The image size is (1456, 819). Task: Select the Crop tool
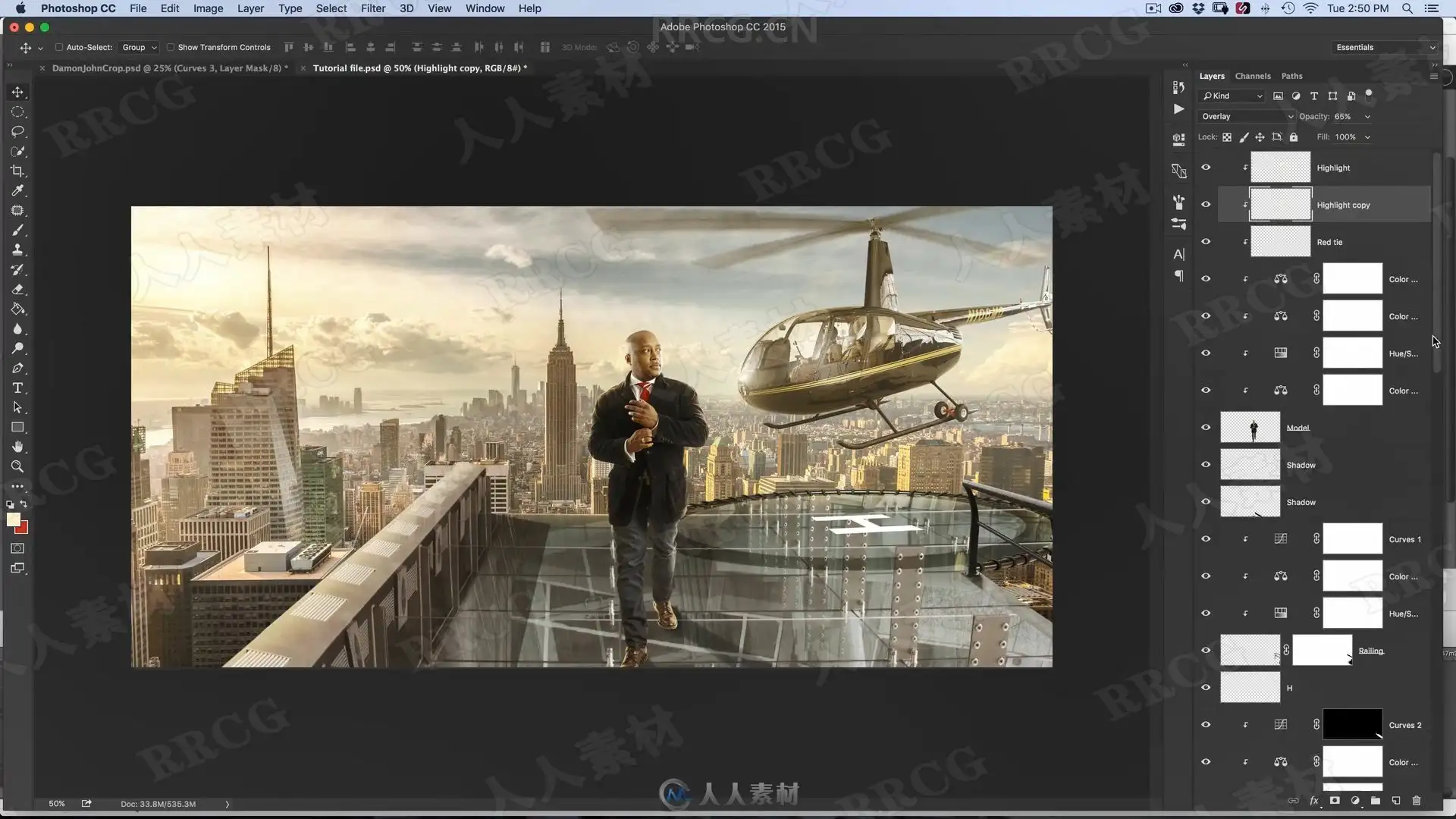[17, 171]
